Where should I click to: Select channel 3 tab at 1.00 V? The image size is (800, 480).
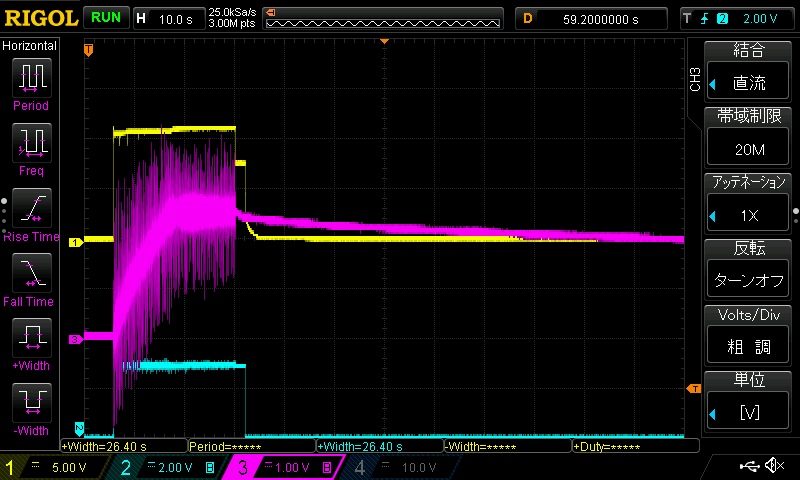pos(286,467)
